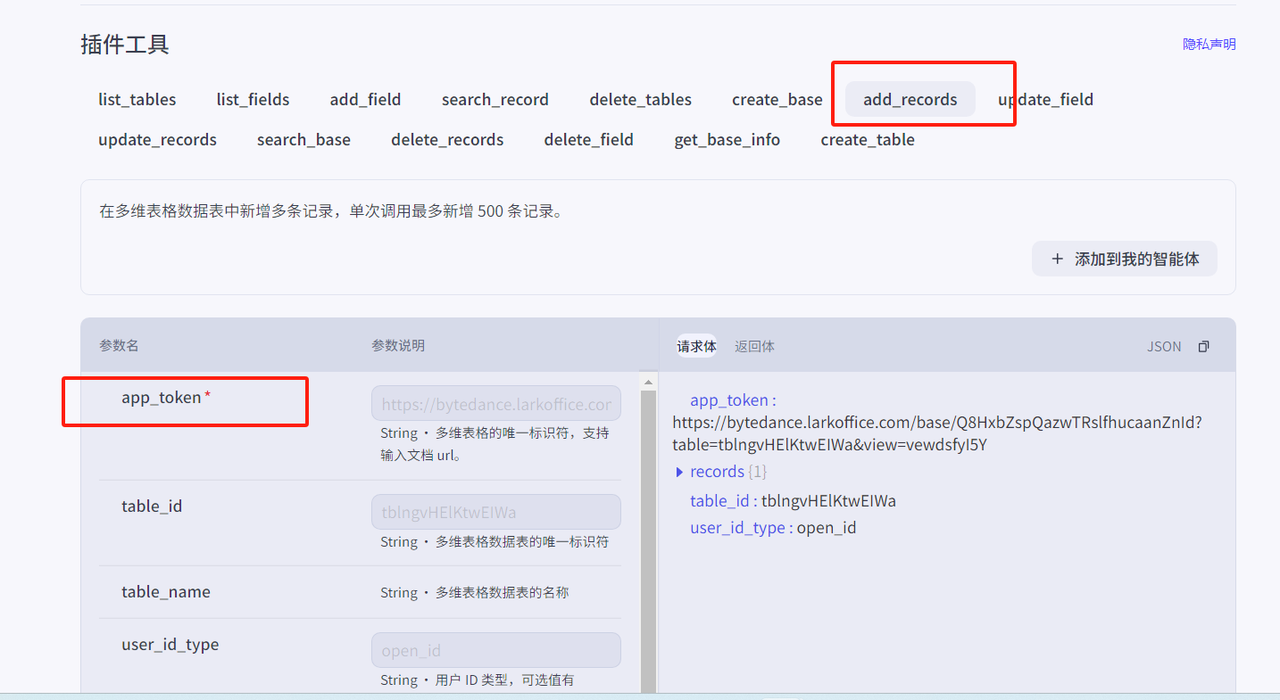The image size is (1280, 700).
Task: Open the create_base tool
Action: click(x=777, y=100)
